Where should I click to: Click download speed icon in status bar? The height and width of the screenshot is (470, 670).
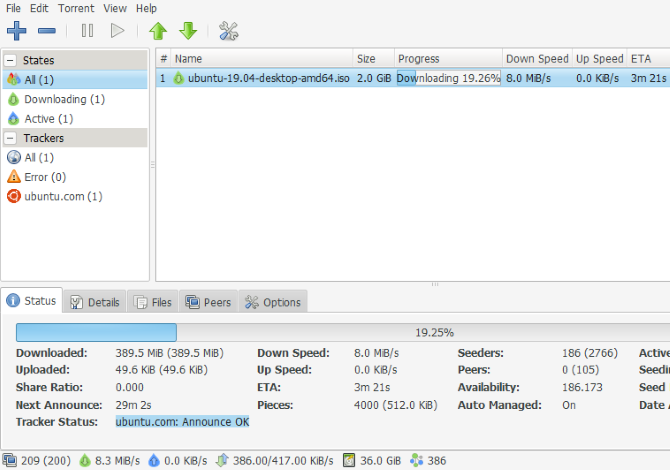[x=85, y=460]
